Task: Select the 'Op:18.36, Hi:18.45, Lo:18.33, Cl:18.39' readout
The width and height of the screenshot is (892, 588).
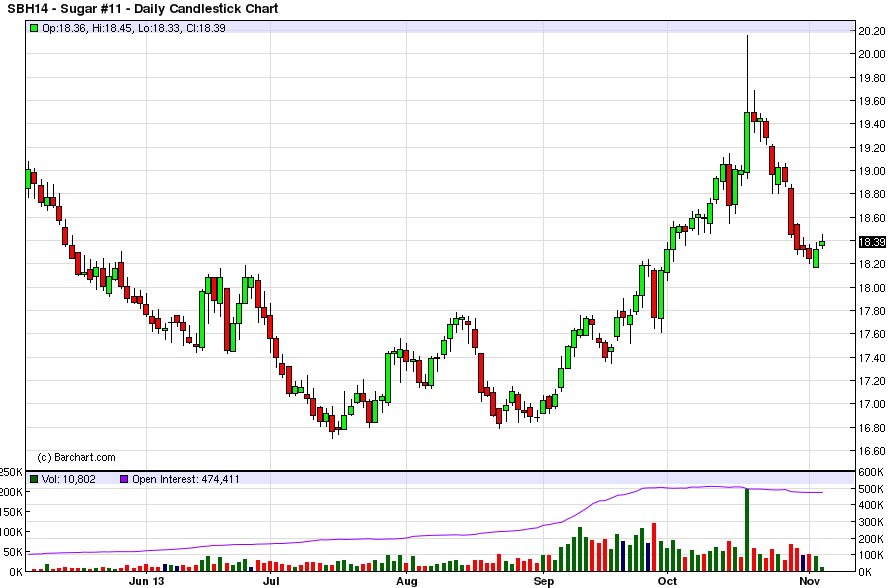Action: point(134,28)
